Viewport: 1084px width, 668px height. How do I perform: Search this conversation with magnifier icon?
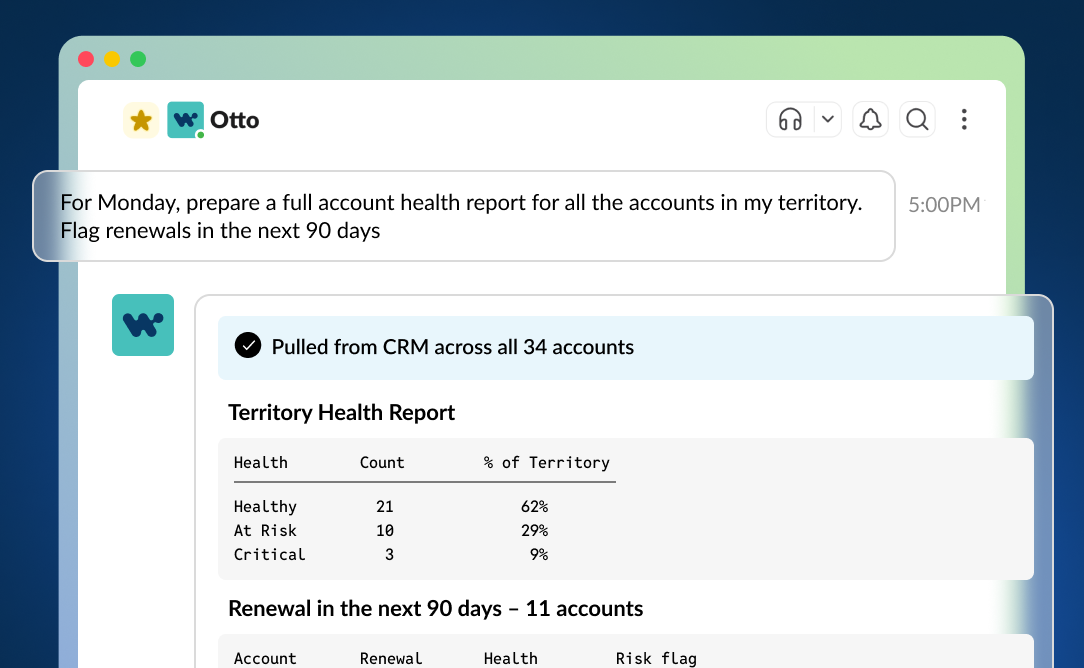tap(917, 120)
